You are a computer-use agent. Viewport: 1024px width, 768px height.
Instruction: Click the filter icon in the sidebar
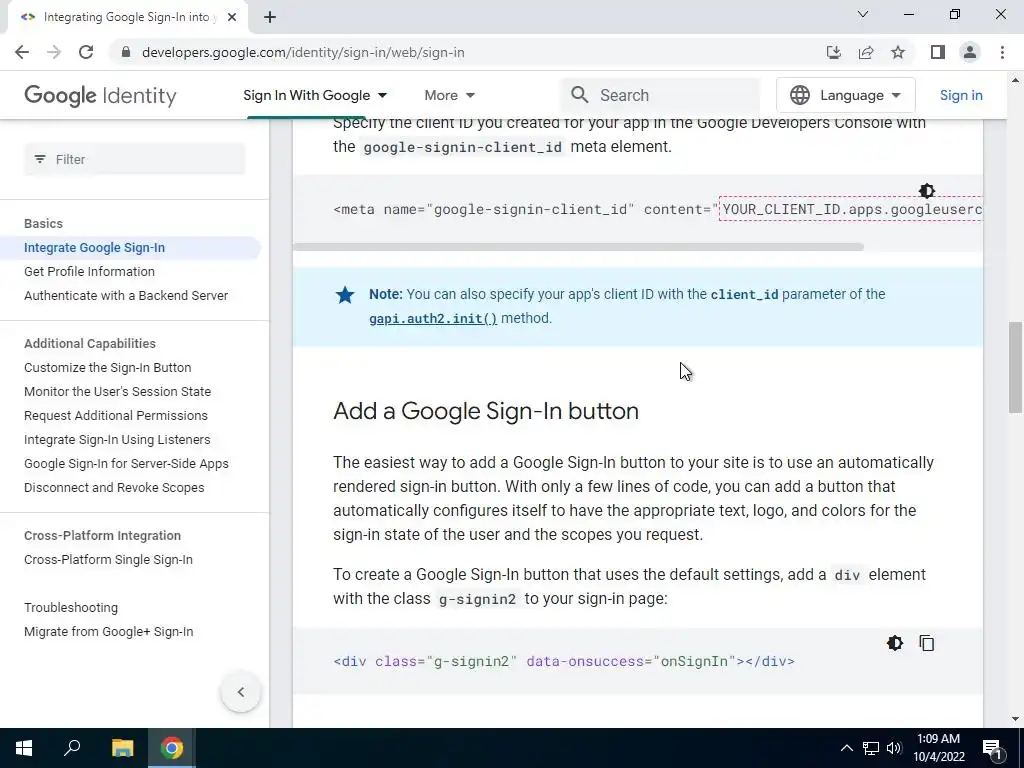pos(40,159)
